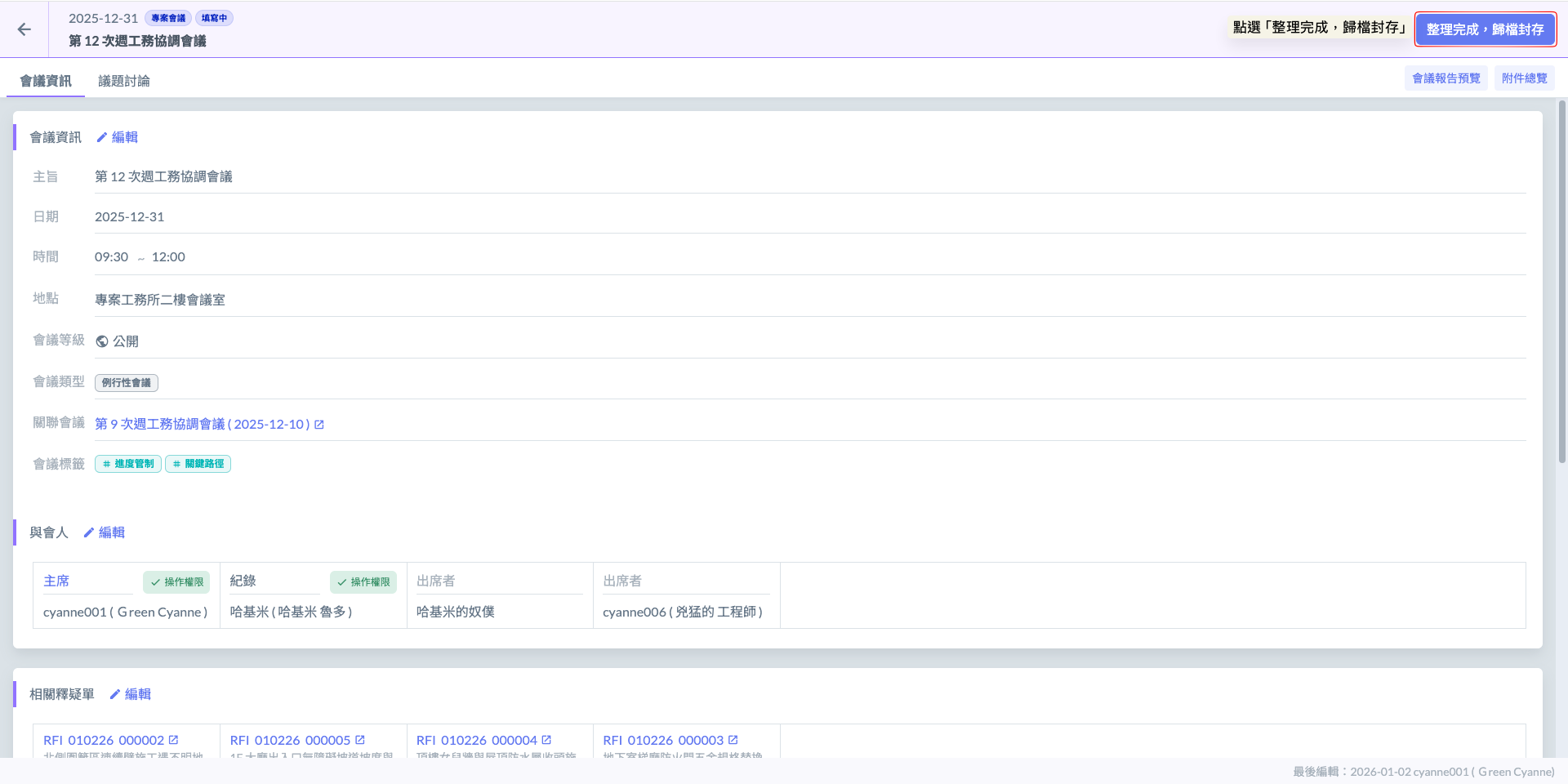1568x784 pixels.
Task: Toggle 操作權限 badge for 主席
Action: pyautogui.click(x=176, y=582)
